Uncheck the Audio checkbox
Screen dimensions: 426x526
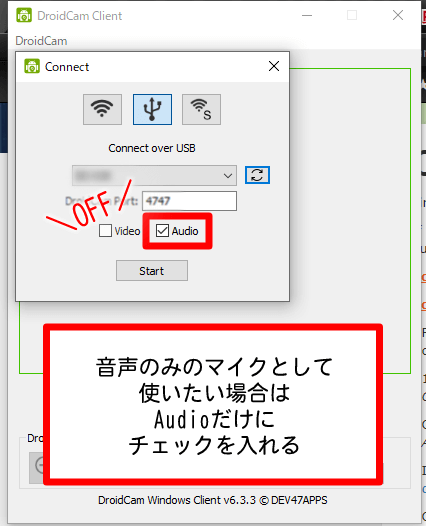162,231
